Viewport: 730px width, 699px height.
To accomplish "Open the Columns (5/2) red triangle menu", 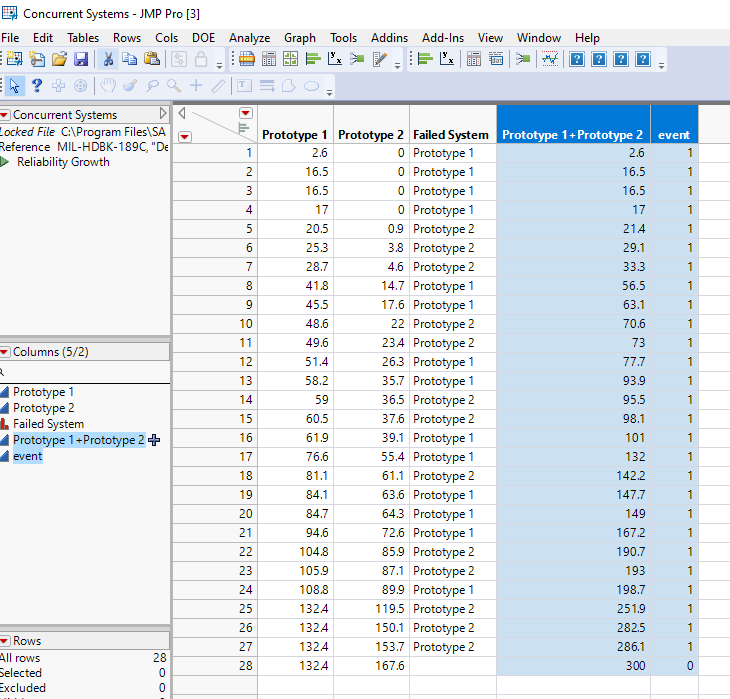I will [5, 352].
